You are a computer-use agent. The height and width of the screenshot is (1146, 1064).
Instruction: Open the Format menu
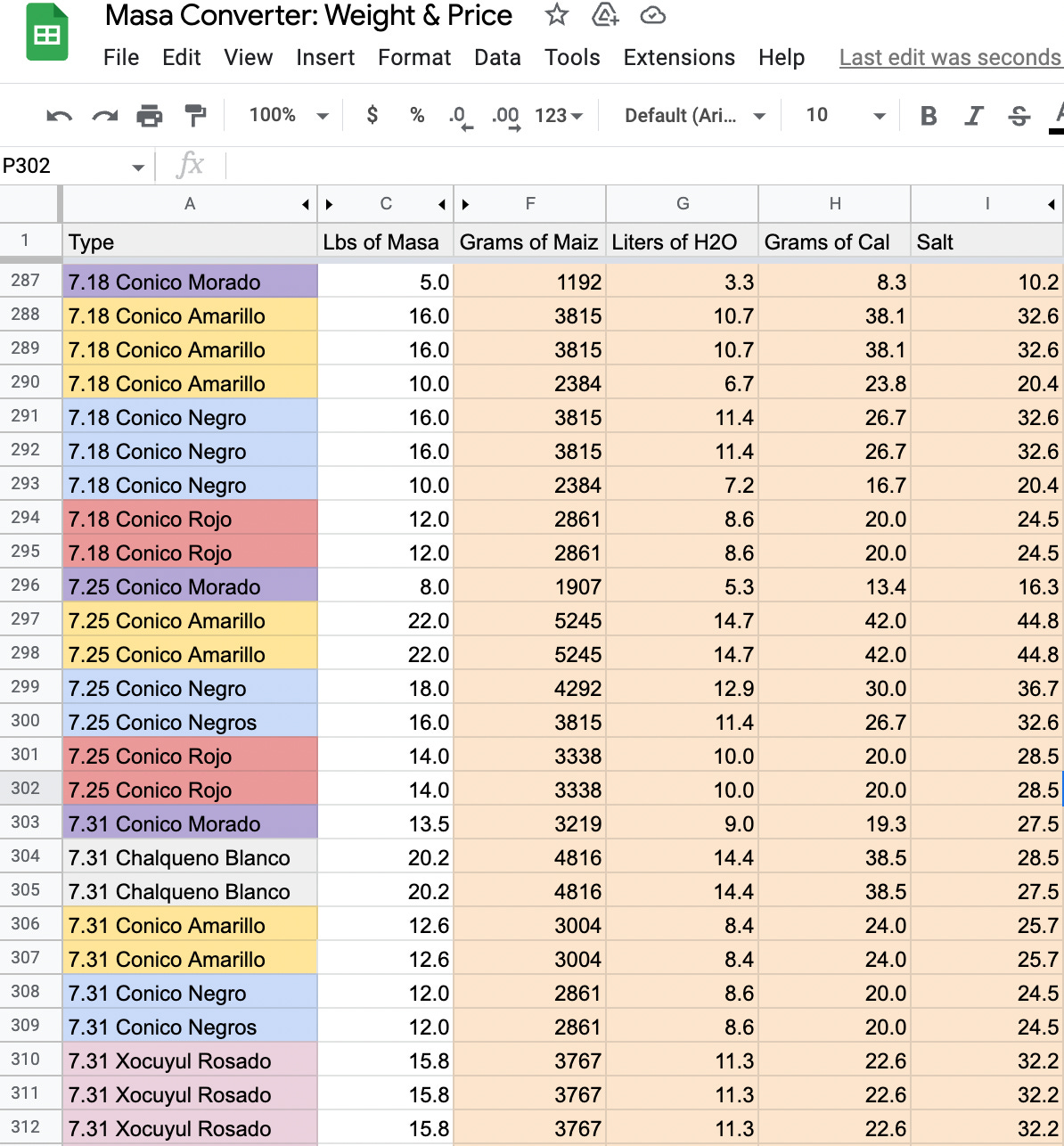point(414,57)
